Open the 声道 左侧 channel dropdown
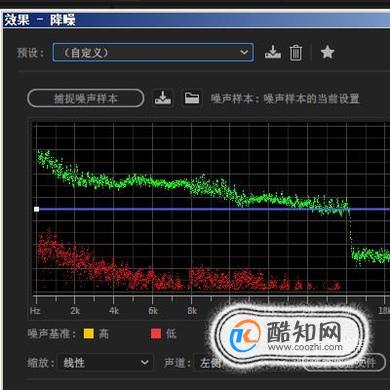 coord(209,363)
